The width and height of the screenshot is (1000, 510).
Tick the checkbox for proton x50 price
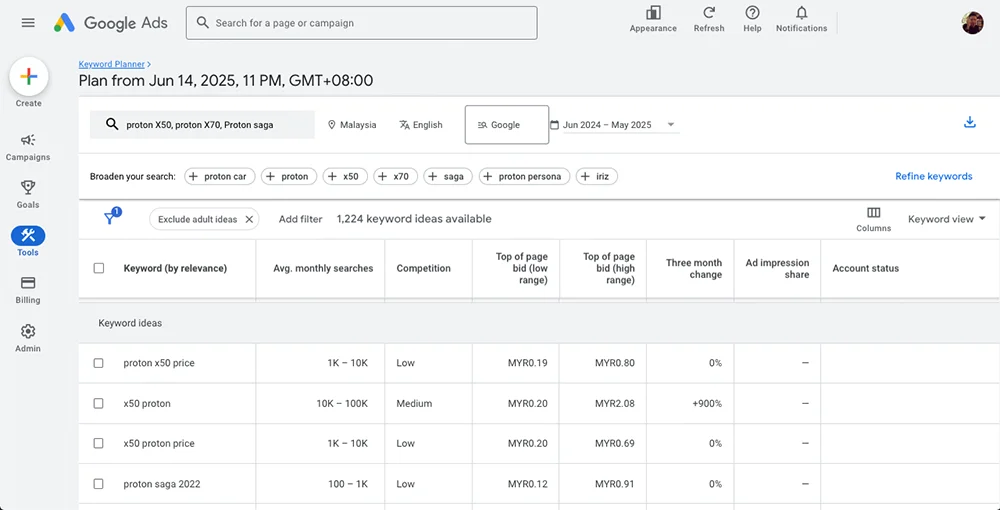coord(98,363)
